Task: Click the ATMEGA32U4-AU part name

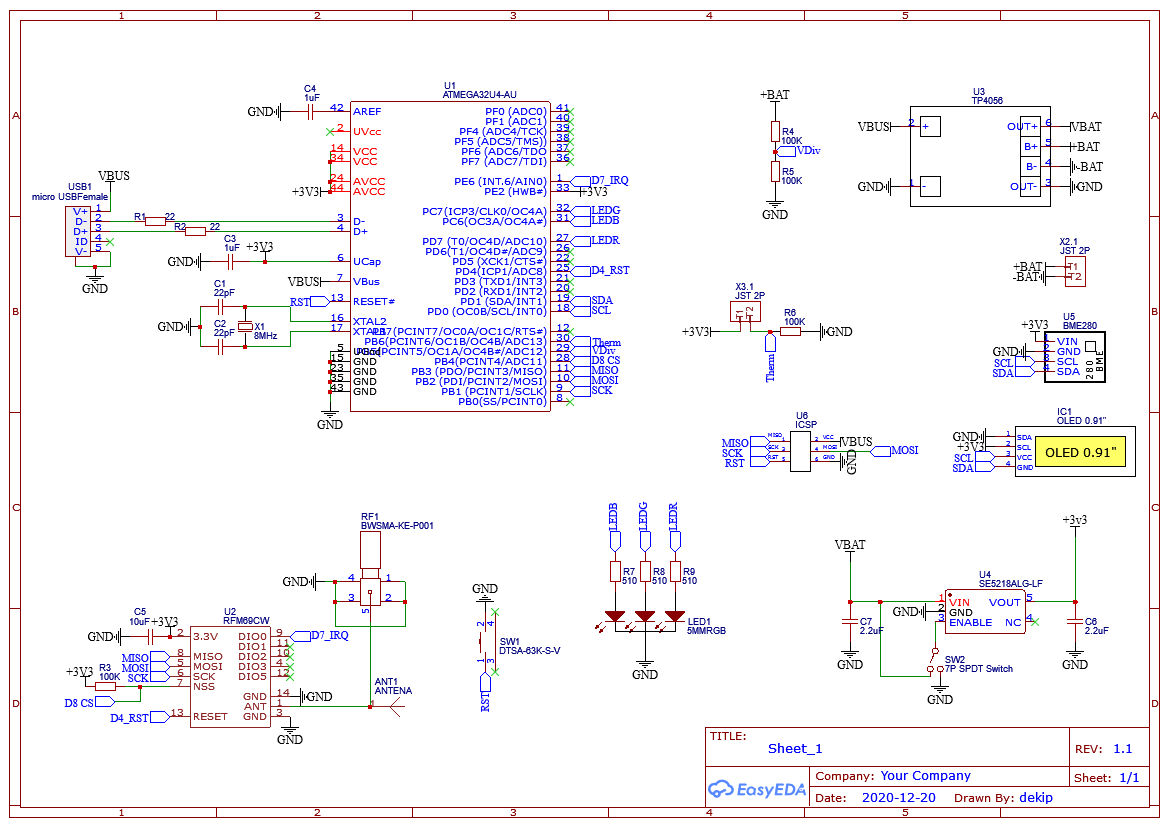Action: tap(479, 95)
